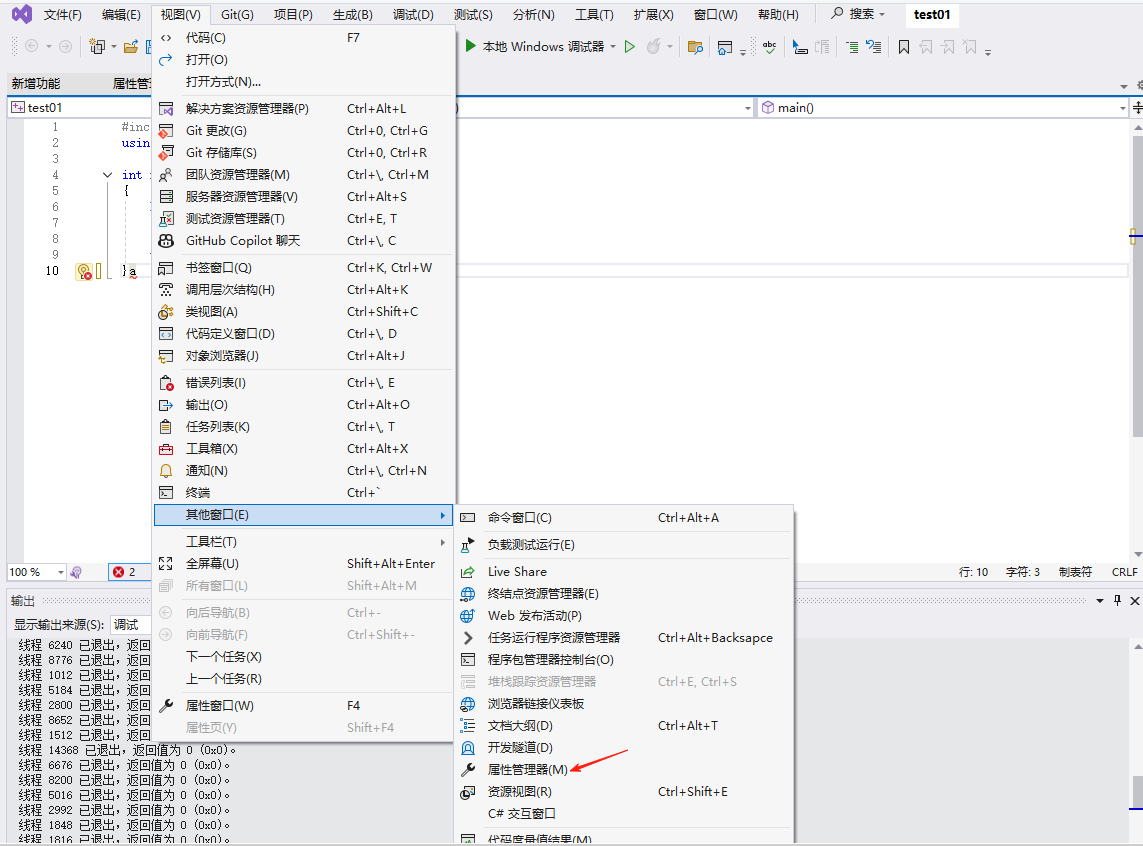Open 通知(N) bell entry

point(303,471)
